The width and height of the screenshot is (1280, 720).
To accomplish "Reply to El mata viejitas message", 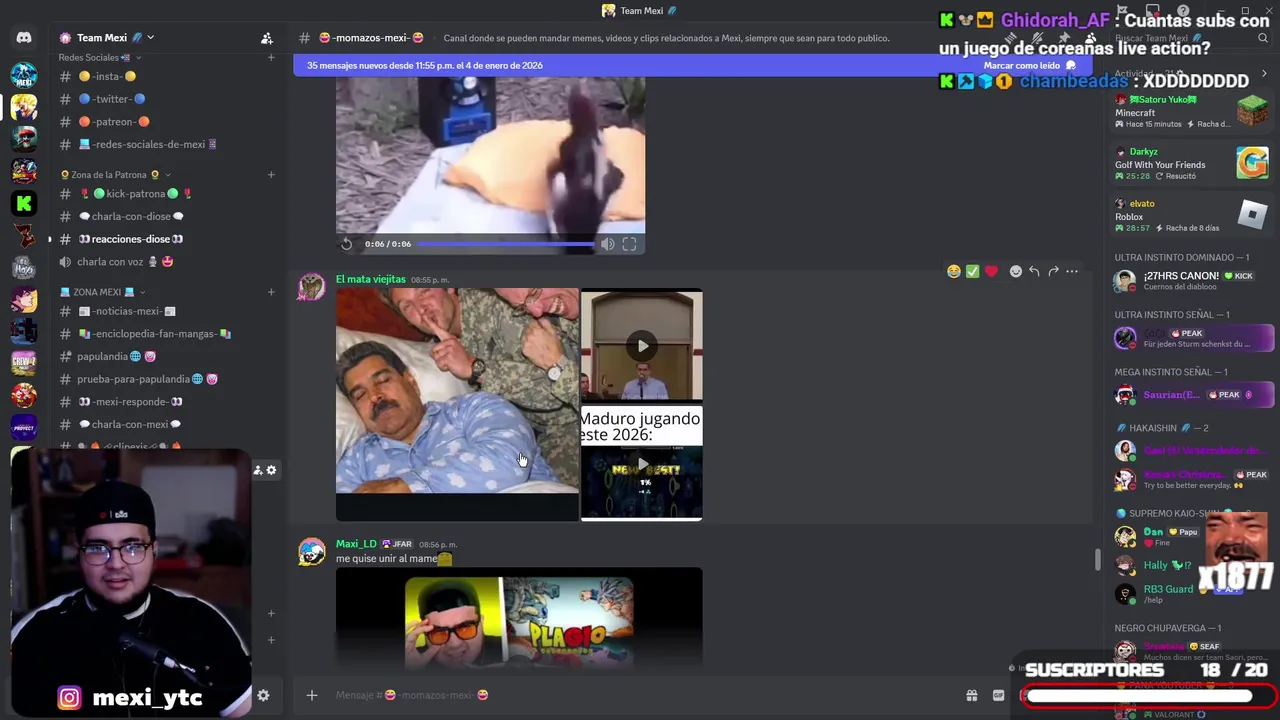I will click(1034, 271).
